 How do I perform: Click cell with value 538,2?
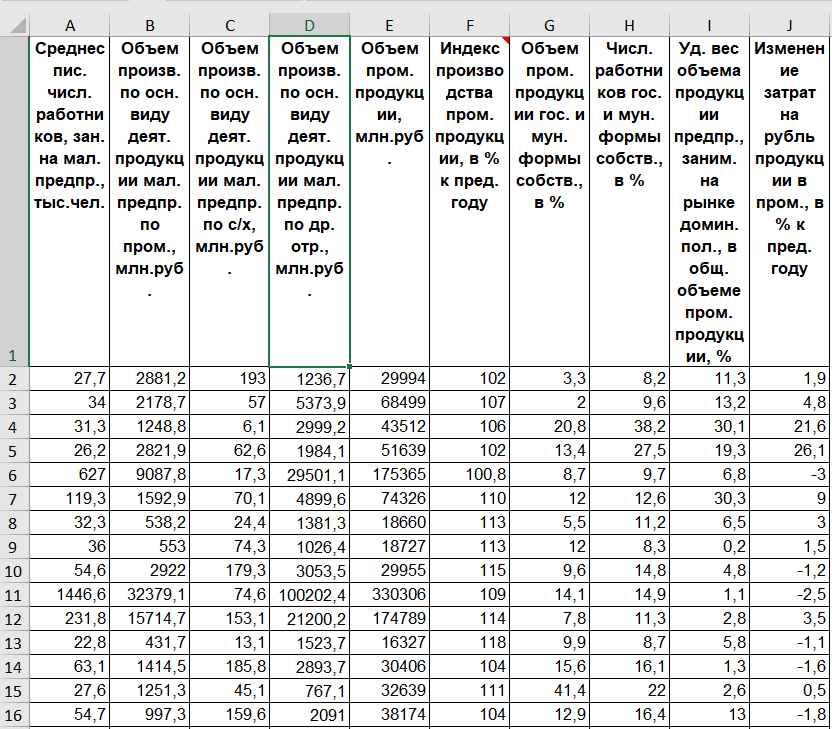point(150,523)
